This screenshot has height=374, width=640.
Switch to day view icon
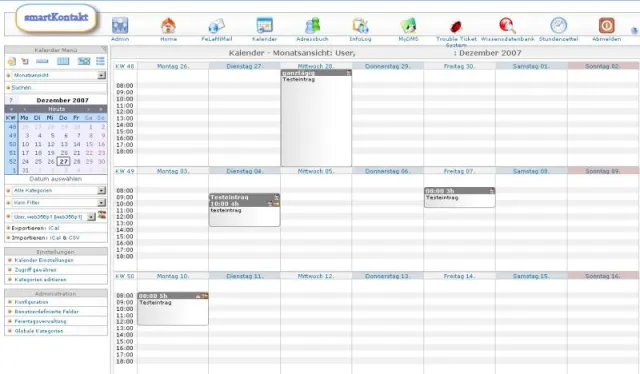click(x=42, y=61)
